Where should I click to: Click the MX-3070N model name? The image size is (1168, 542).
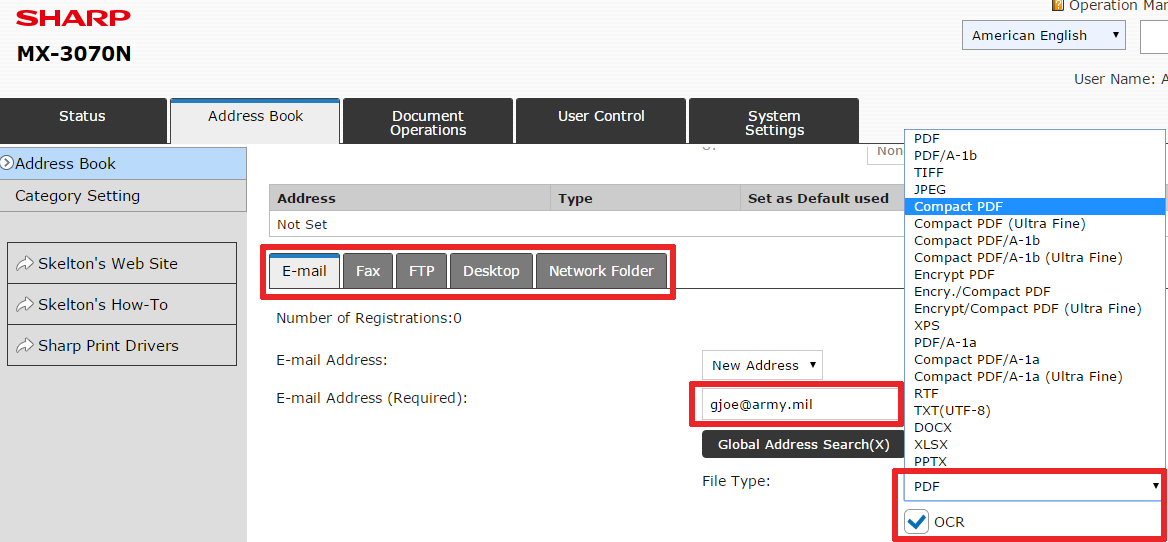click(x=74, y=54)
